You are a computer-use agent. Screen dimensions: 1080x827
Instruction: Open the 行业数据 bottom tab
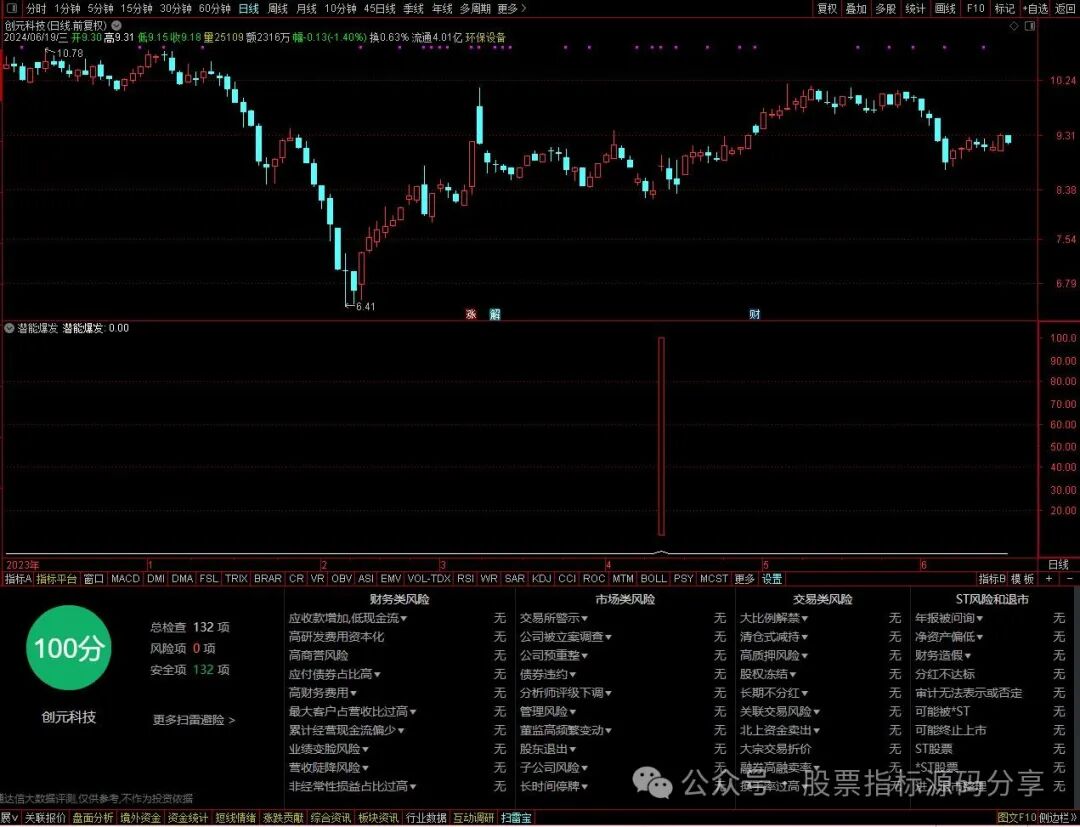click(426, 818)
